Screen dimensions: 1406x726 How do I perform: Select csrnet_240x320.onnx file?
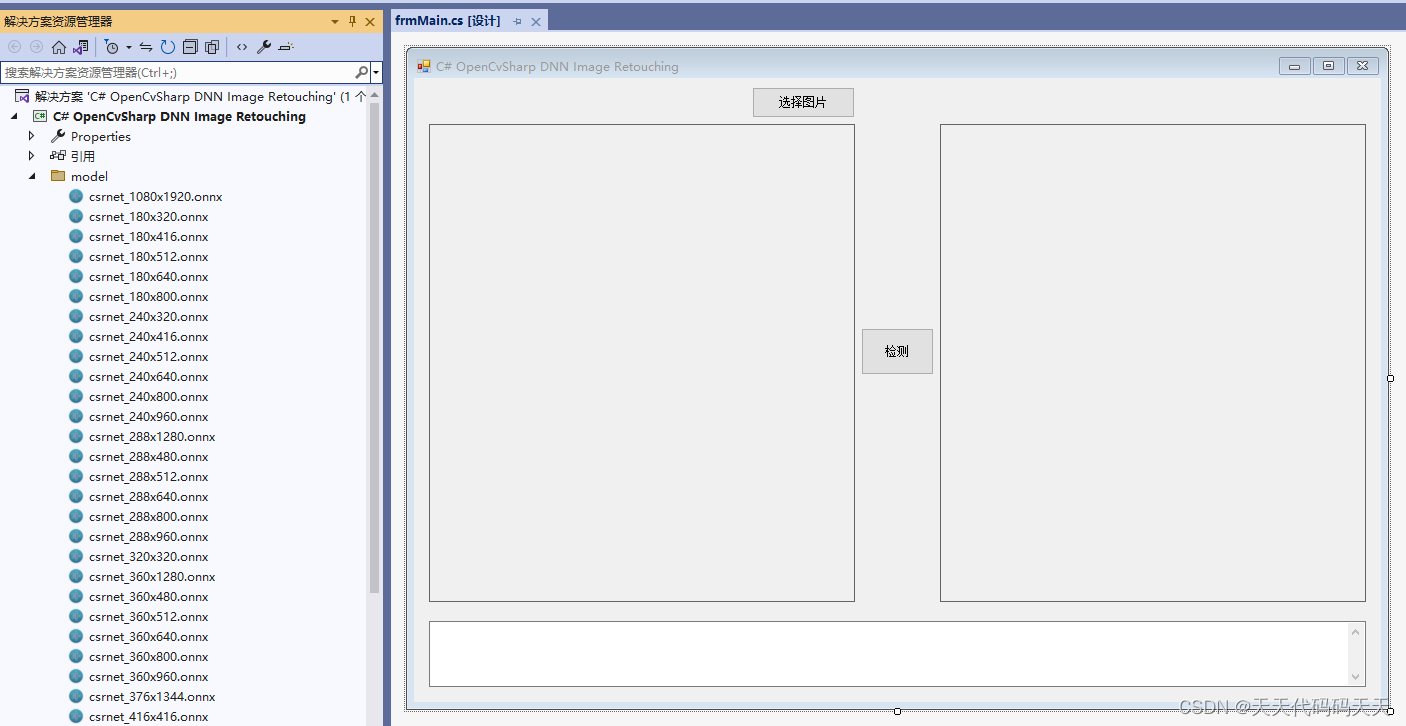[x=148, y=317]
